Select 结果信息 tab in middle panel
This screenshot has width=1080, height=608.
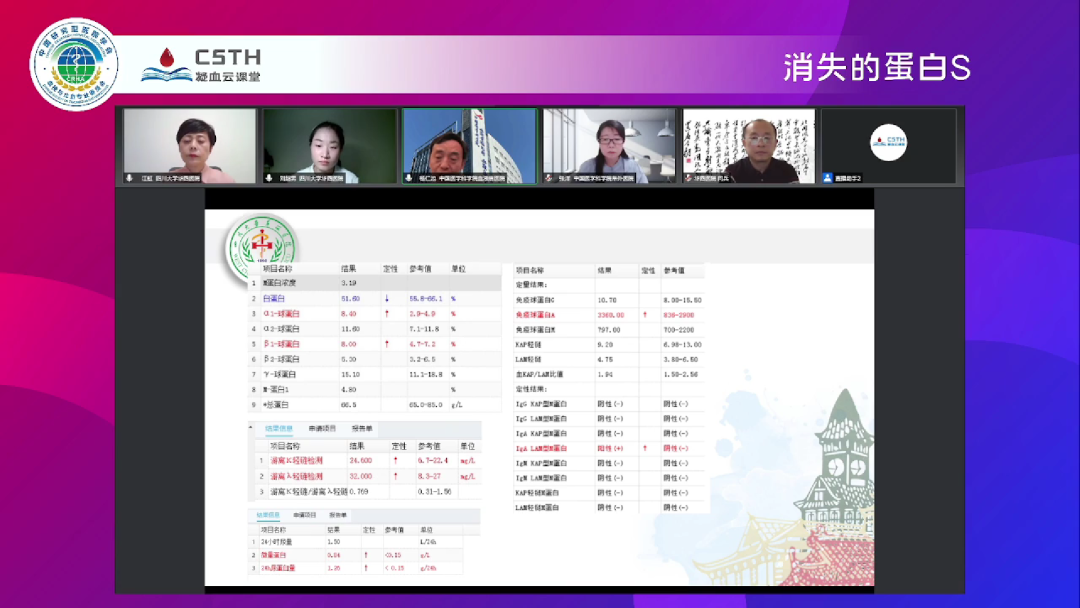278,428
